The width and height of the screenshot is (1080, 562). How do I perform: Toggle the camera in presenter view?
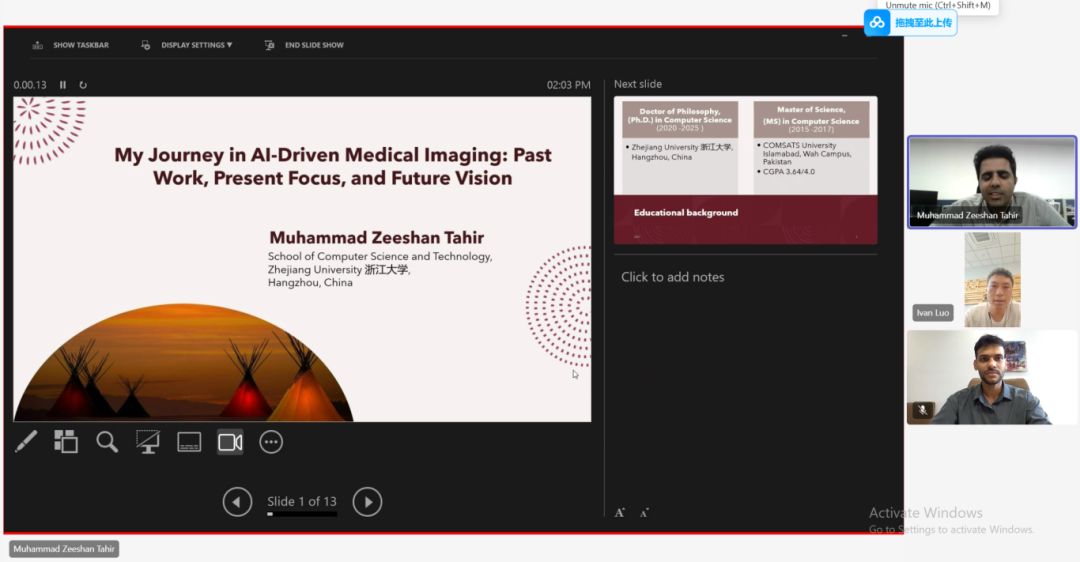(230, 441)
